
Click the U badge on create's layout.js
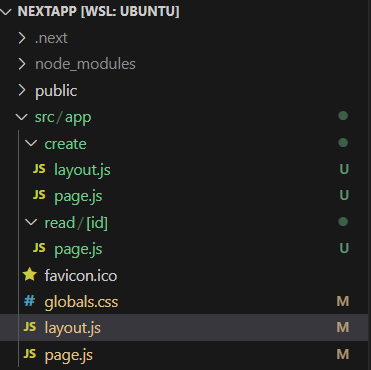click(x=344, y=169)
